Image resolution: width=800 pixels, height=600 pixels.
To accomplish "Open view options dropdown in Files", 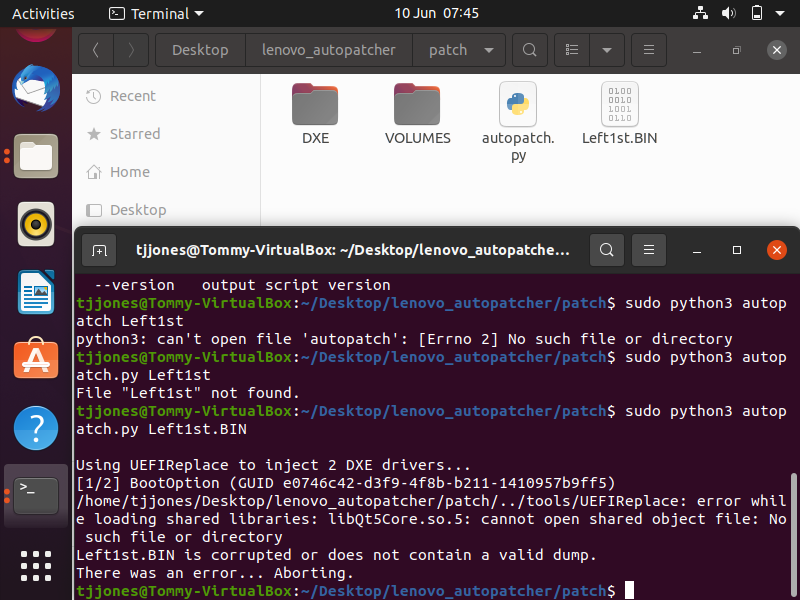I will pos(607,50).
